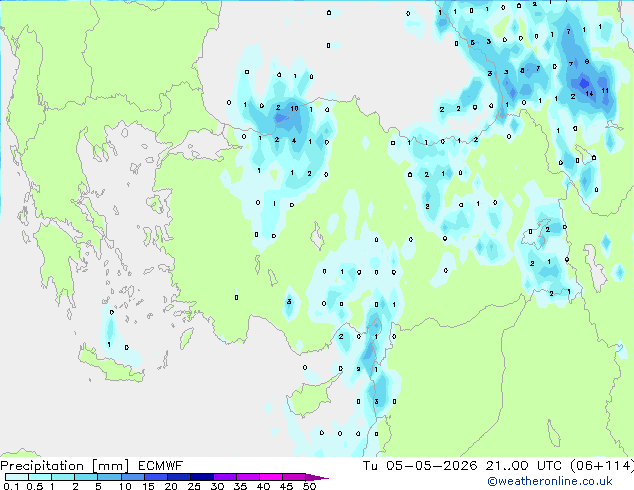Select the legend swatch between 45 and 50
The image size is (634, 490).
pos(294,477)
